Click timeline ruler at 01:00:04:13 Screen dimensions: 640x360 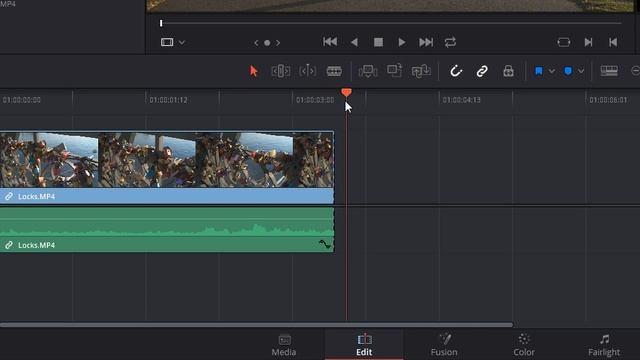coord(462,100)
